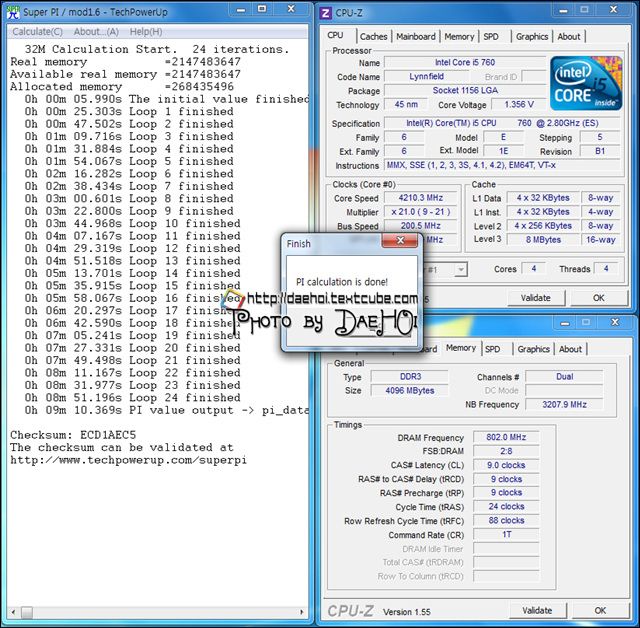Maximize the Super PI window
The height and width of the screenshot is (628, 640).
coord(262,10)
